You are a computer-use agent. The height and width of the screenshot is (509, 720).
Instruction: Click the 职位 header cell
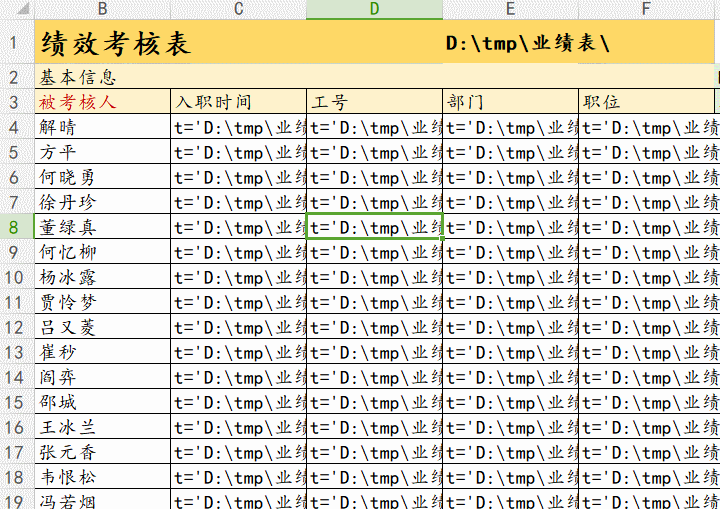(x=646, y=102)
